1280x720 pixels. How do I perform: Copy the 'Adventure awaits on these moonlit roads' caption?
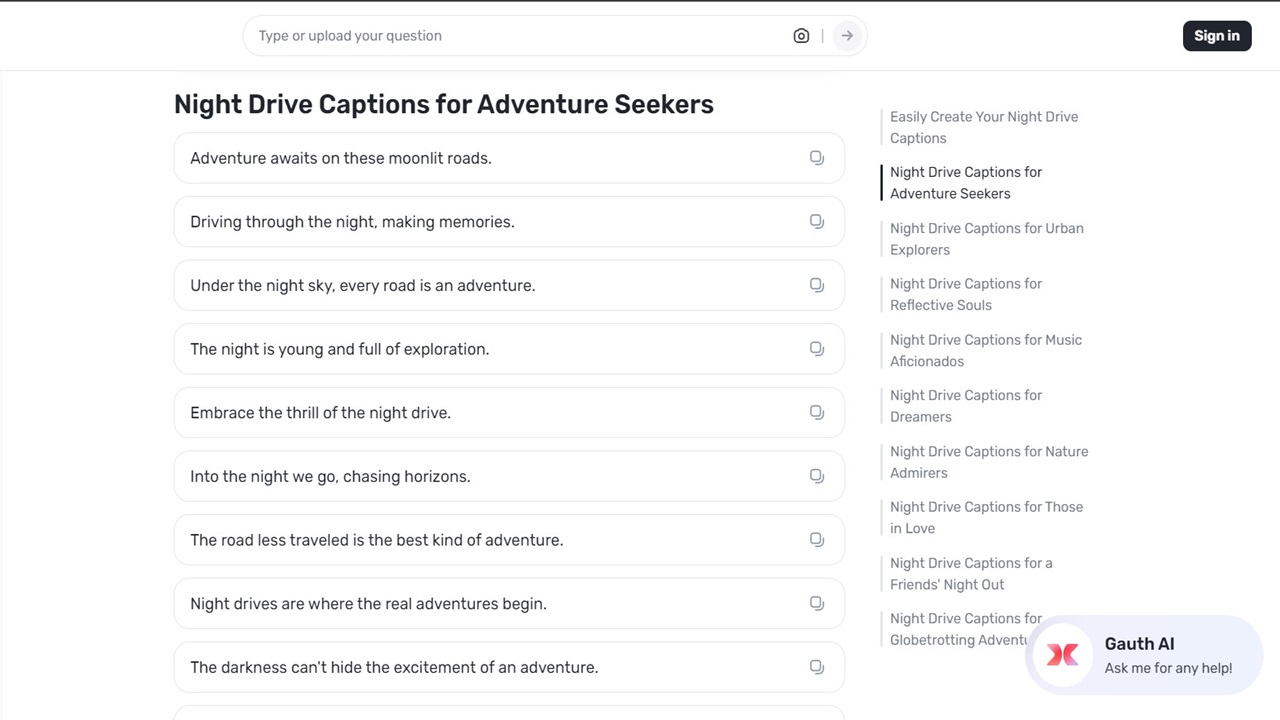point(817,158)
